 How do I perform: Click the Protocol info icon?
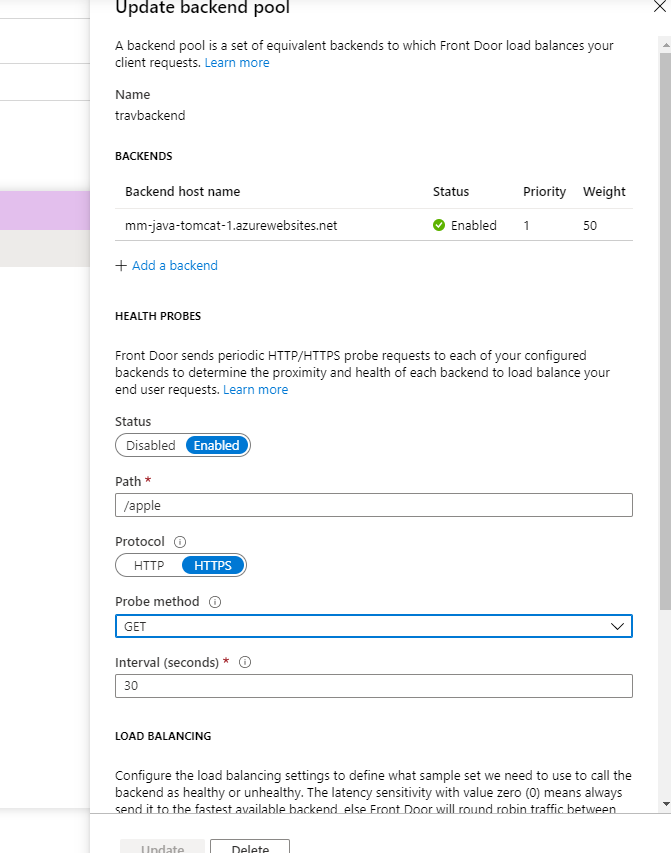[182, 541]
